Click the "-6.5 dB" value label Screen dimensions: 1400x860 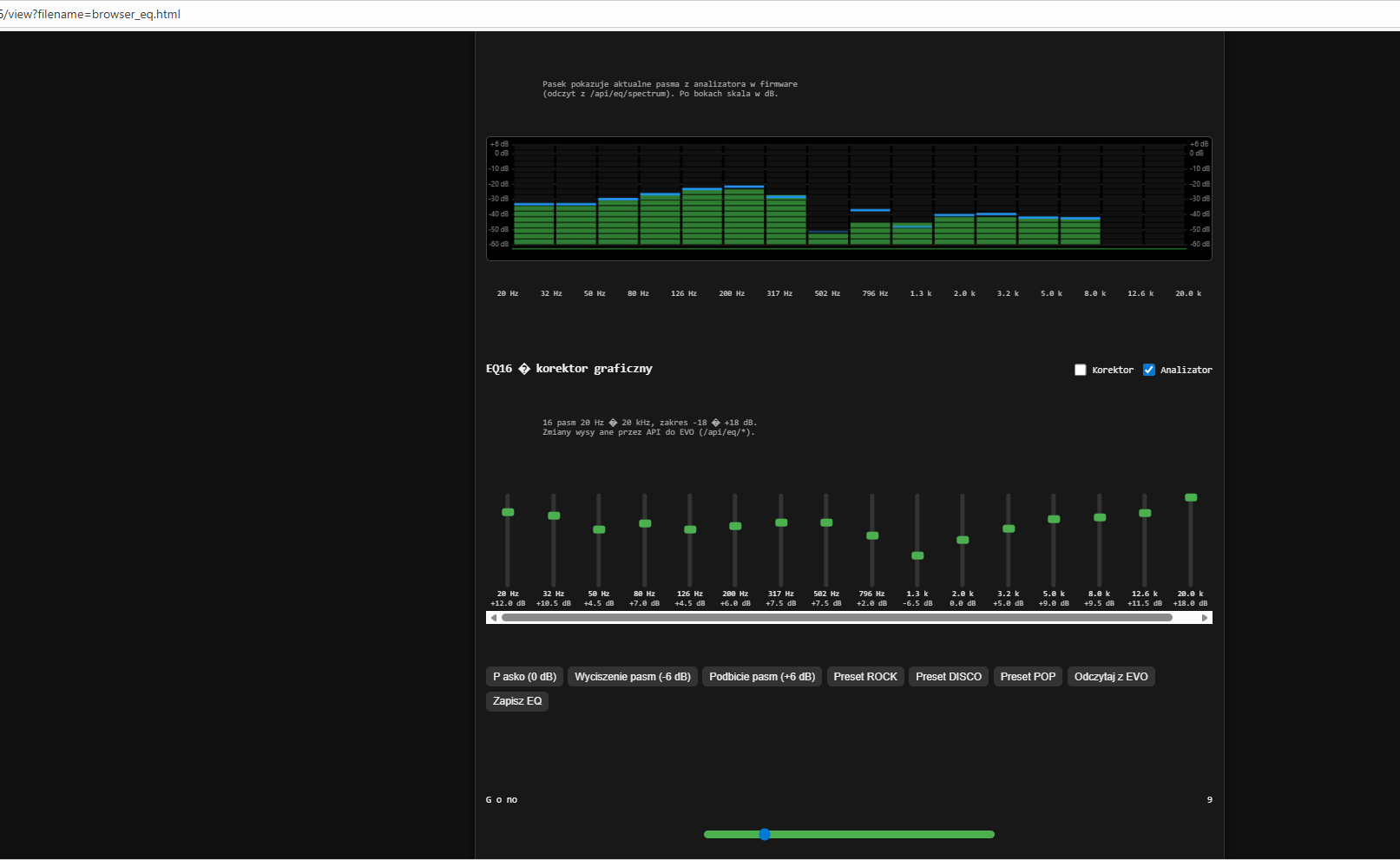click(x=917, y=604)
